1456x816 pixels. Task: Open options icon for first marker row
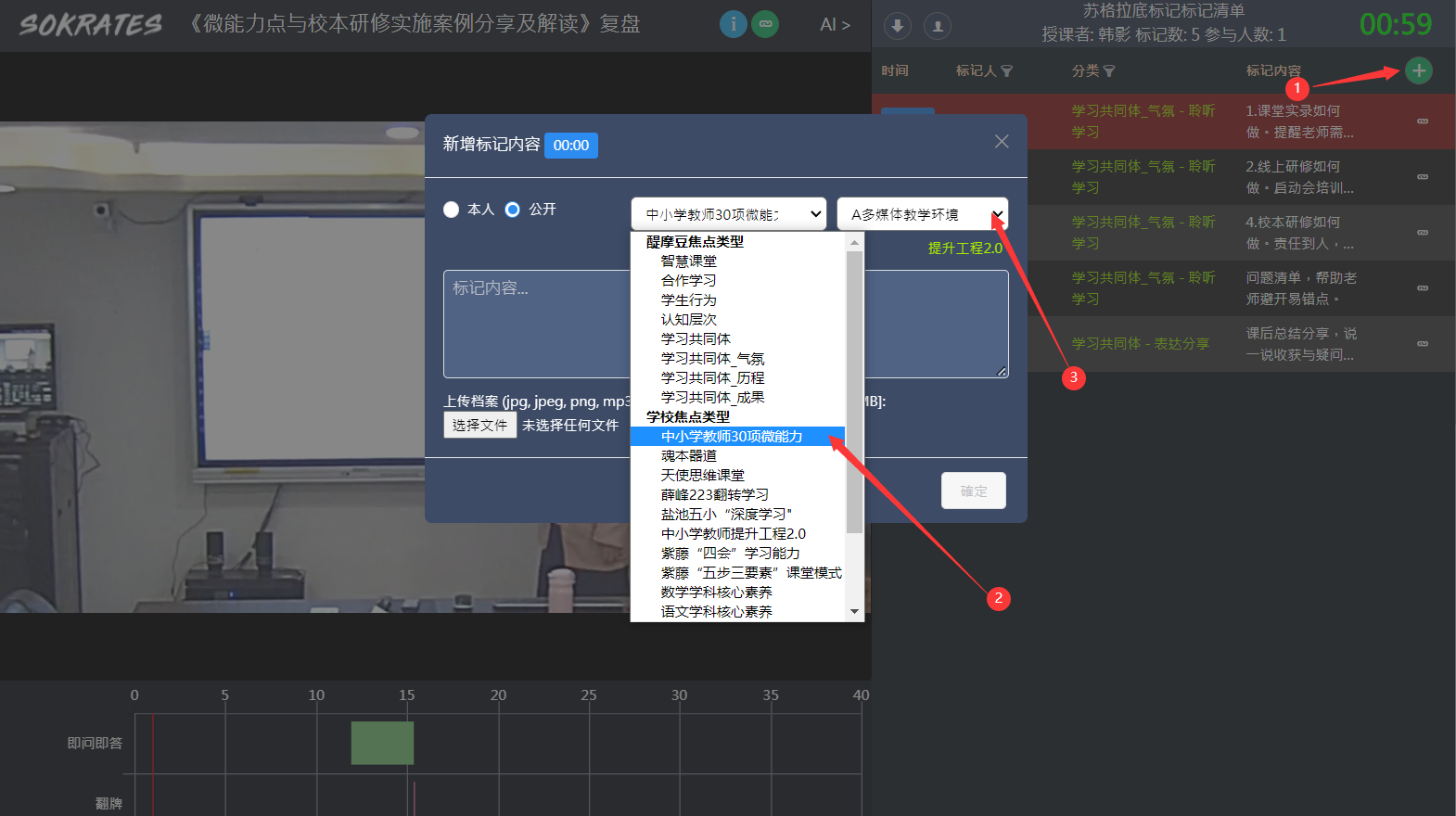tap(1422, 121)
